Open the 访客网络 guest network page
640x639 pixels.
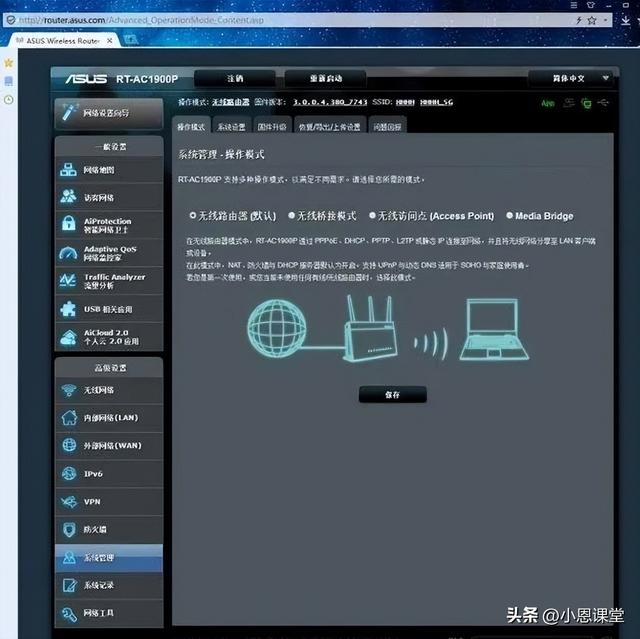pyautogui.click(x=109, y=197)
